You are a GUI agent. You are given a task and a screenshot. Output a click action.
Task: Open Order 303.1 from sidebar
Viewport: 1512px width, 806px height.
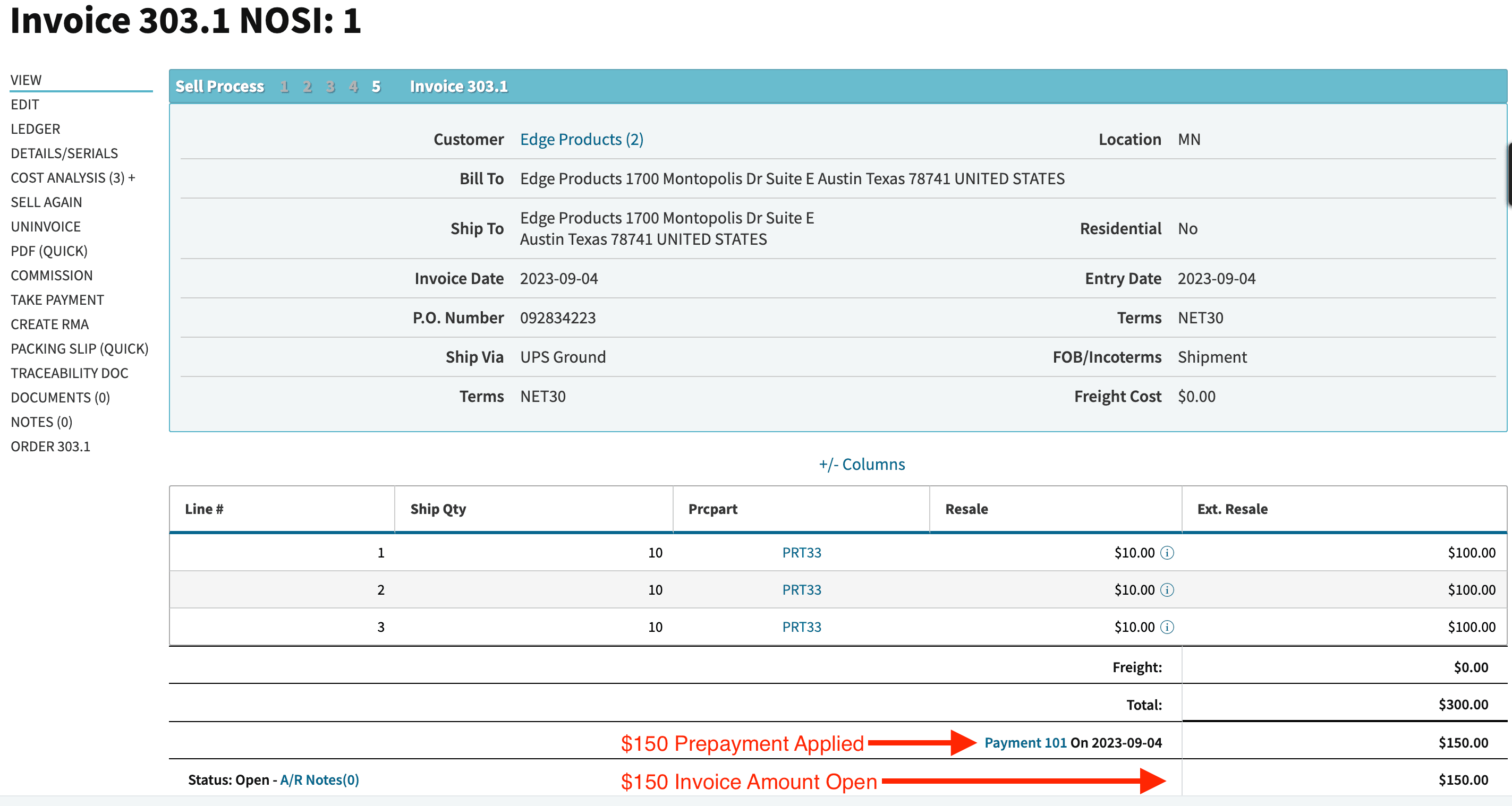click(50, 447)
